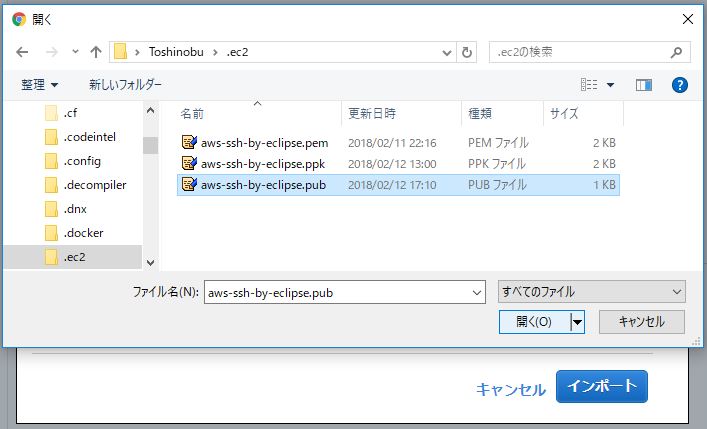Select the .codeintel folder in tree
The height and width of the screenshot is (429, 707).
pos(90,137)
